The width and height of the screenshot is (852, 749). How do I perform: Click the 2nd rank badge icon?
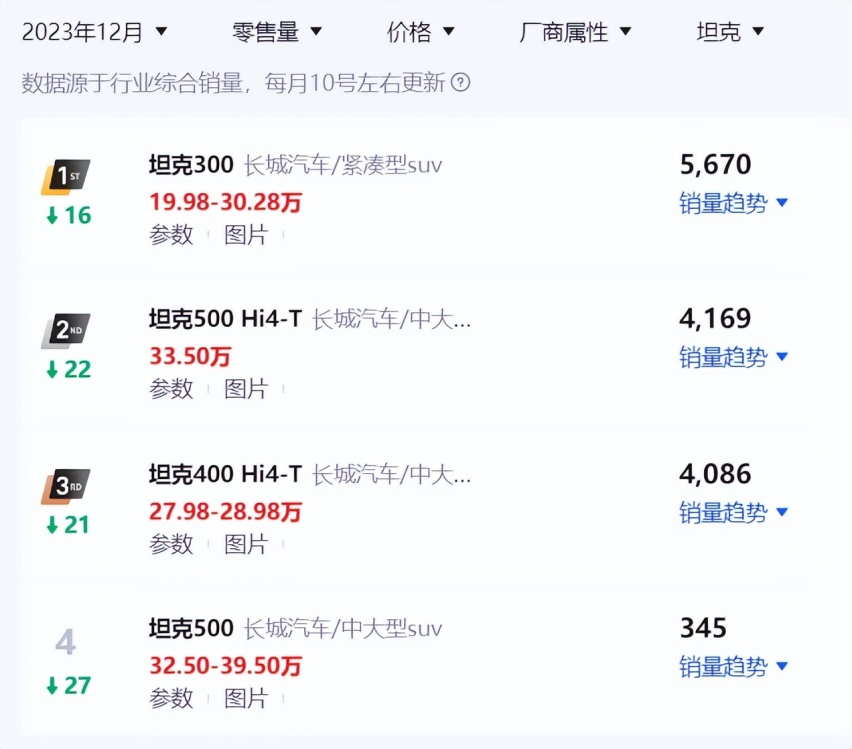point(66,330)
